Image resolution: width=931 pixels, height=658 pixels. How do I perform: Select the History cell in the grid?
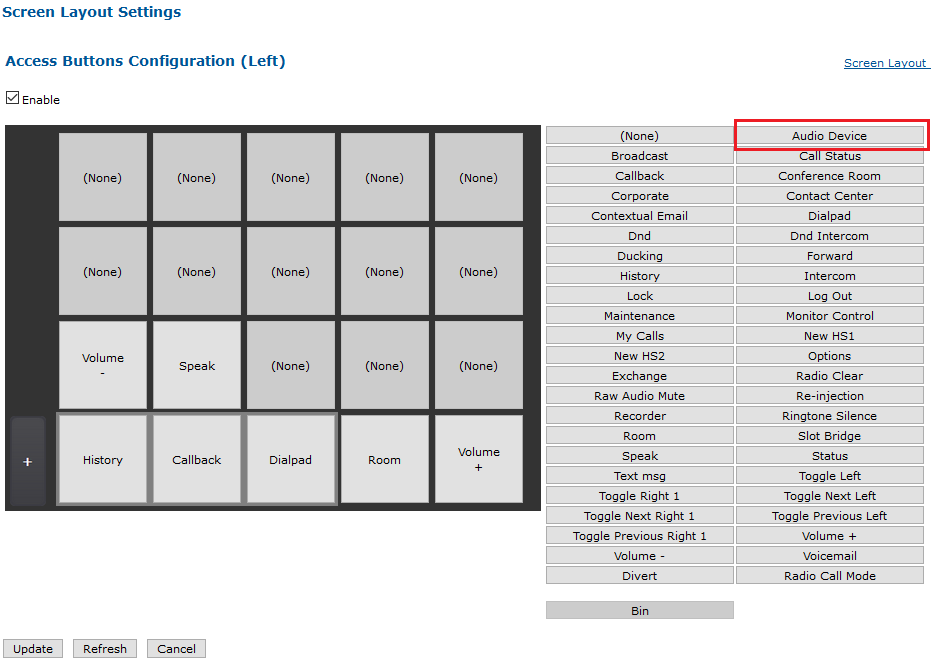[x=103, y=460]
